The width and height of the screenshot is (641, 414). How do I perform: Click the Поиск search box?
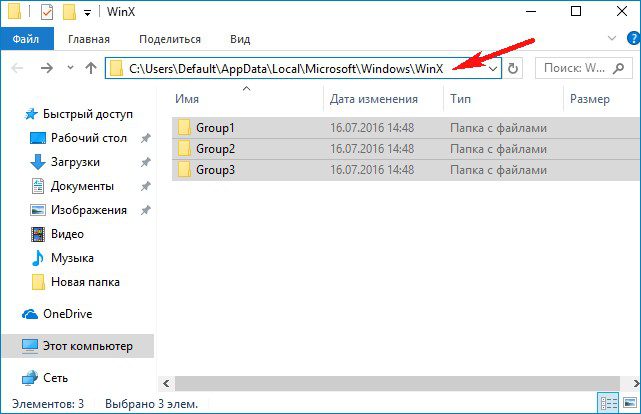[x=584, y=68]
